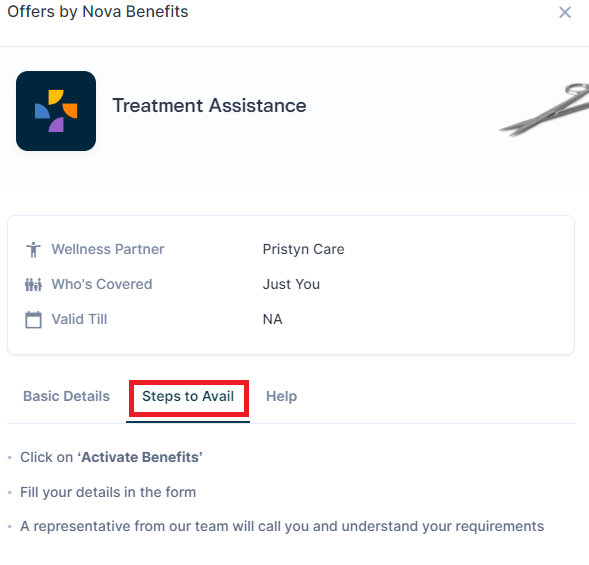Click the Valid Till label
This screenshot has height=565, width=589.
79,319
